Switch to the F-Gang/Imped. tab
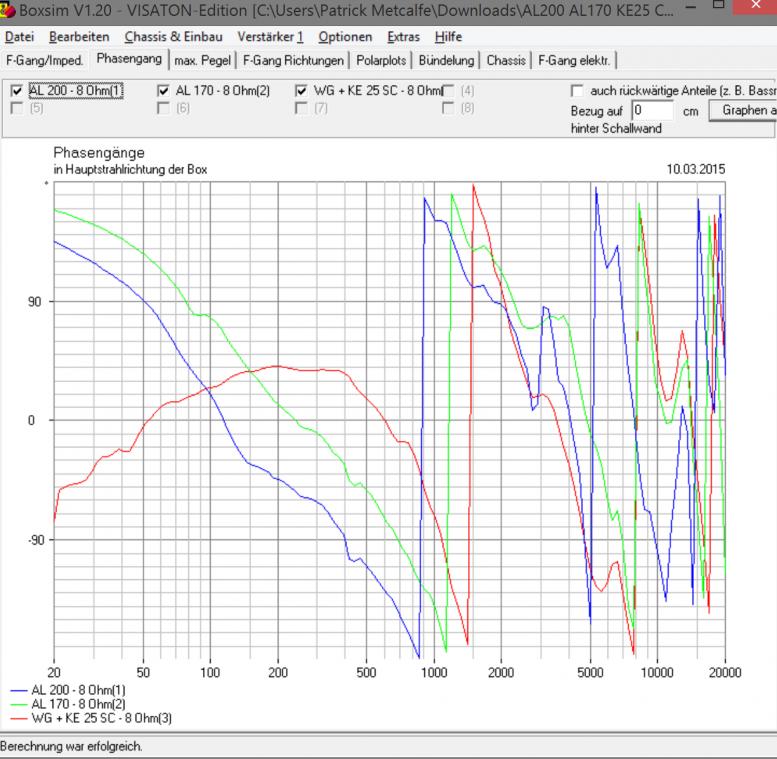 45,60
